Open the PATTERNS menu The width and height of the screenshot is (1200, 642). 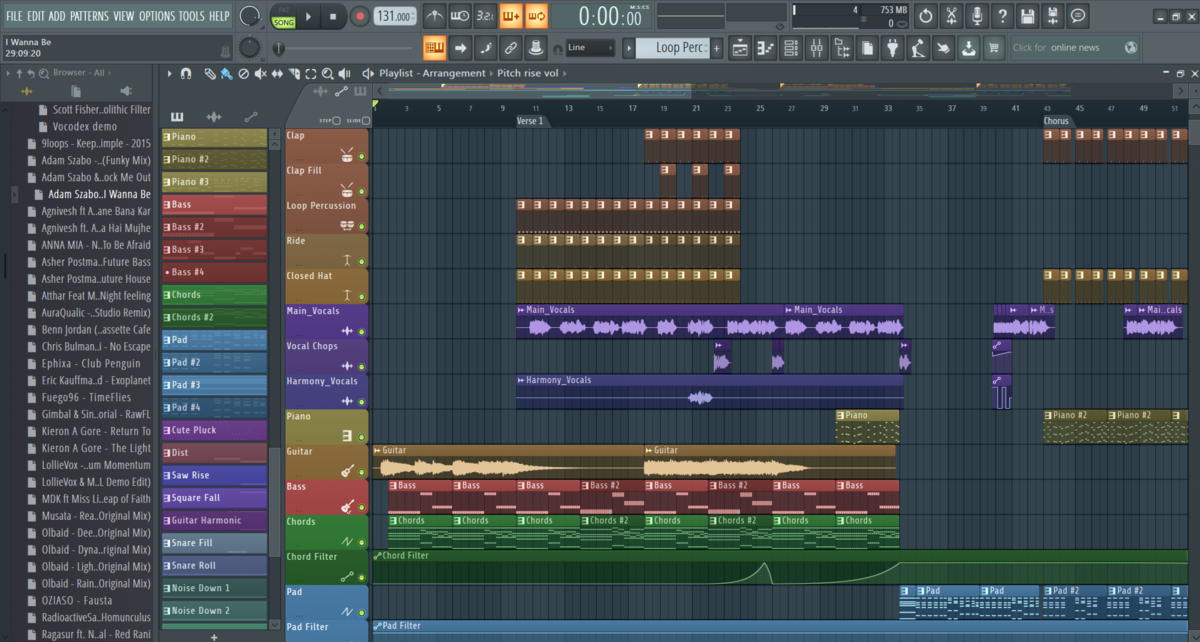click(90, 16)
